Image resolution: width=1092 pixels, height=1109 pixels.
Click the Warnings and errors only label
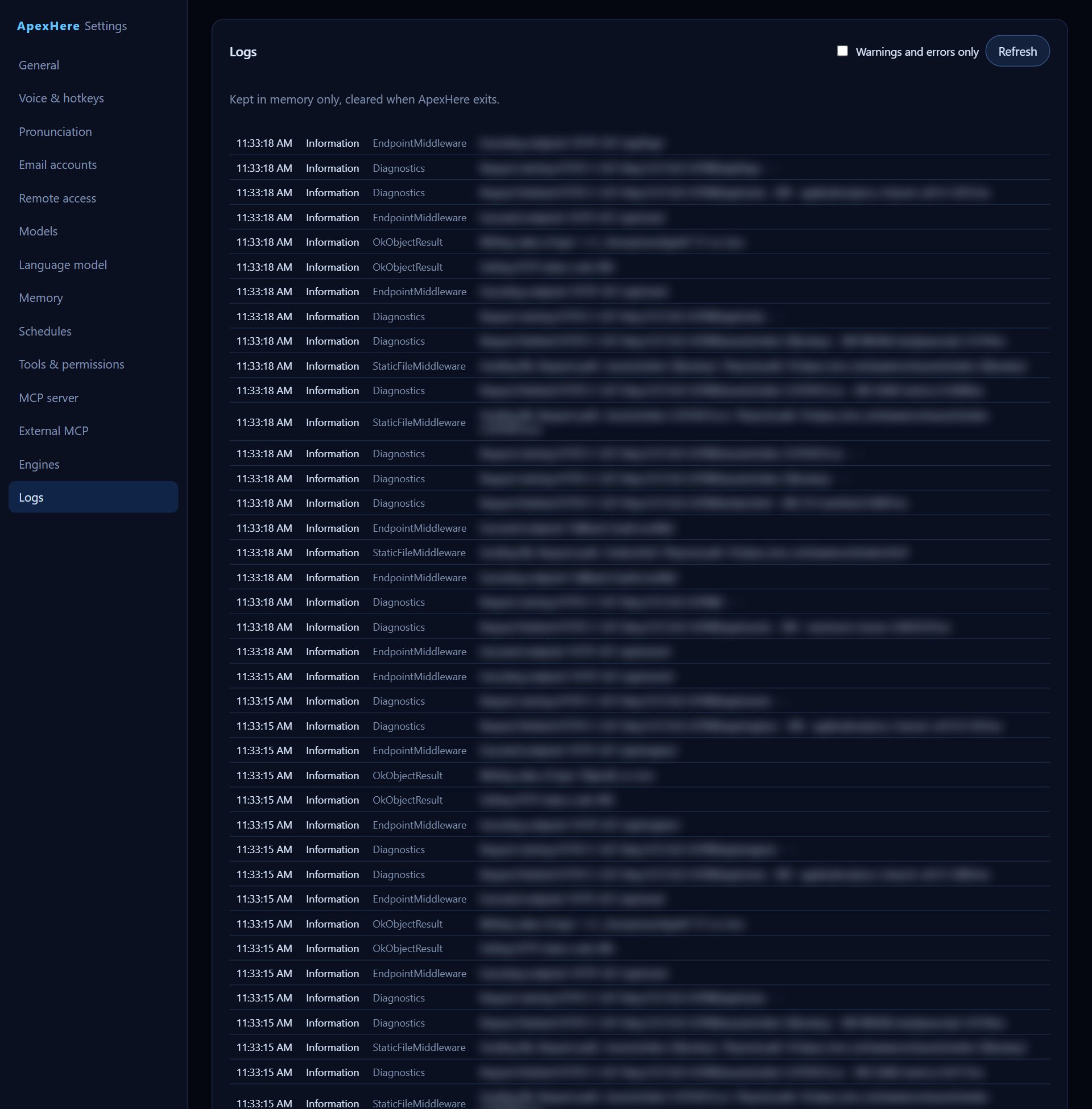[x=916, y=52]
